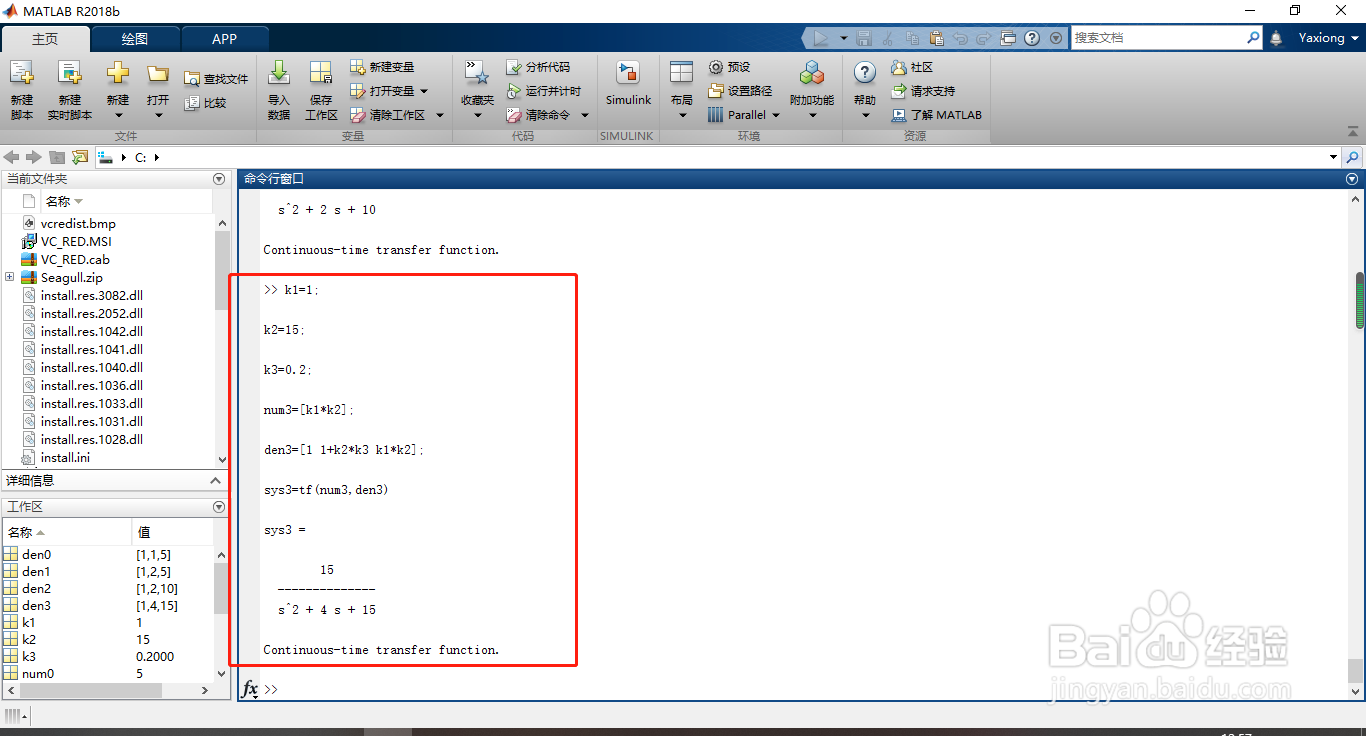Viewport: 1366px width, 736px height.
Task: Click the notification bell icon
Action: coord(1276,38)
